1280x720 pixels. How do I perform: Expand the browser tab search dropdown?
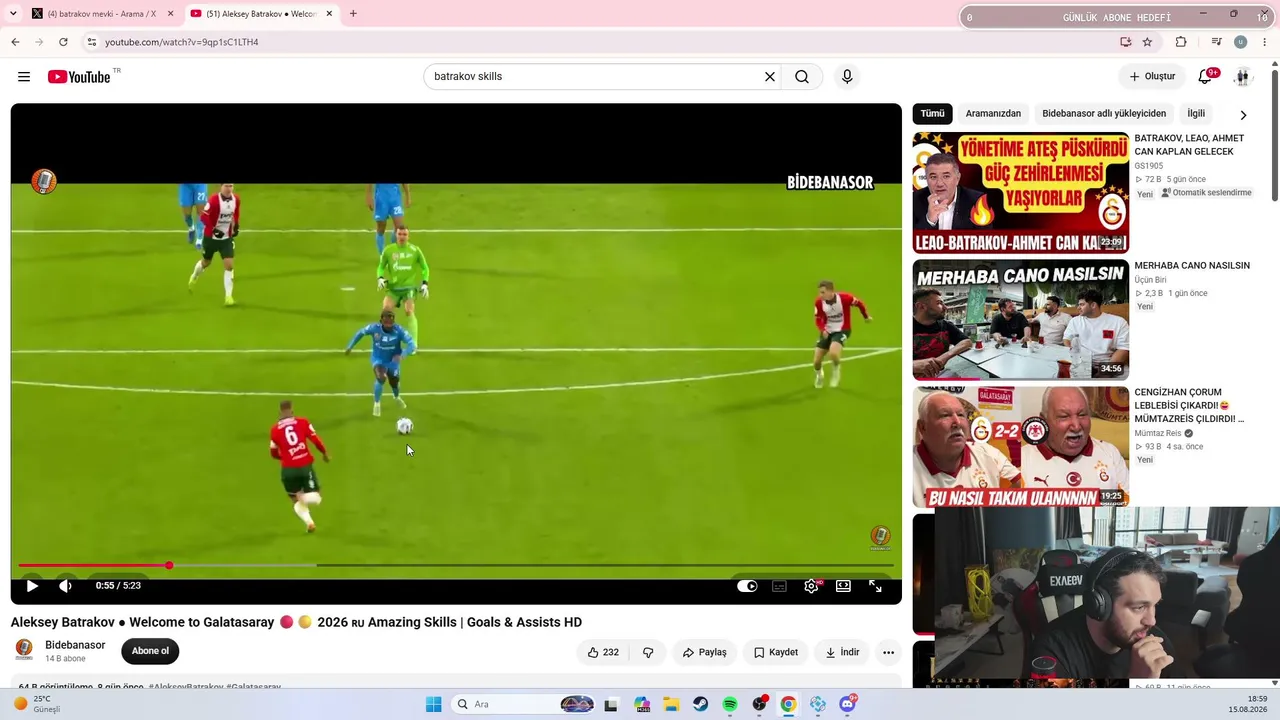tap(13, 14)
